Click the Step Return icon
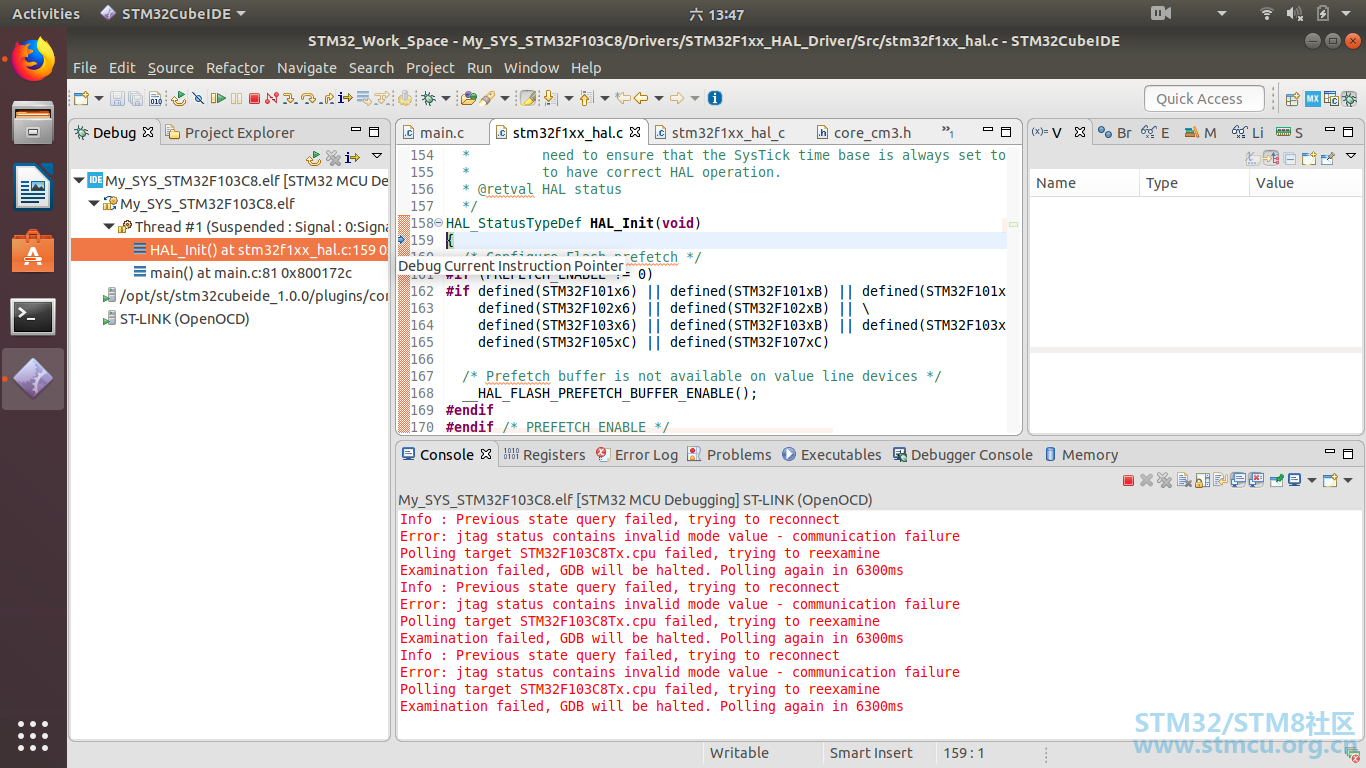Viewport: 1366px width, 768px height. point(328,98)
